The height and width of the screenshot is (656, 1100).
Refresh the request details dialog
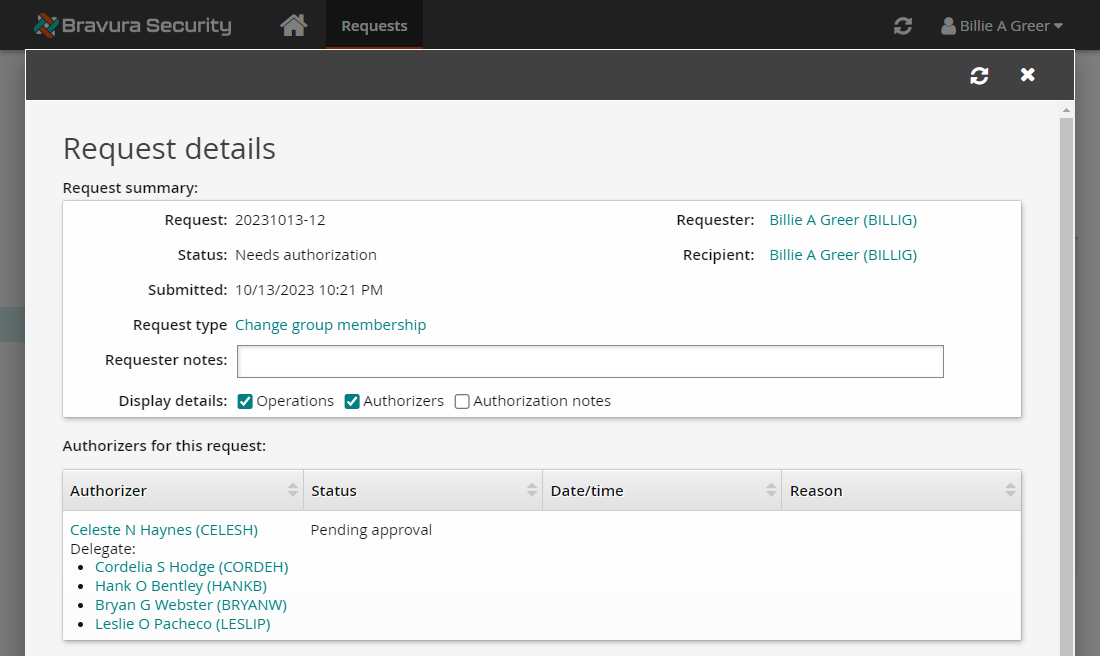979,75
